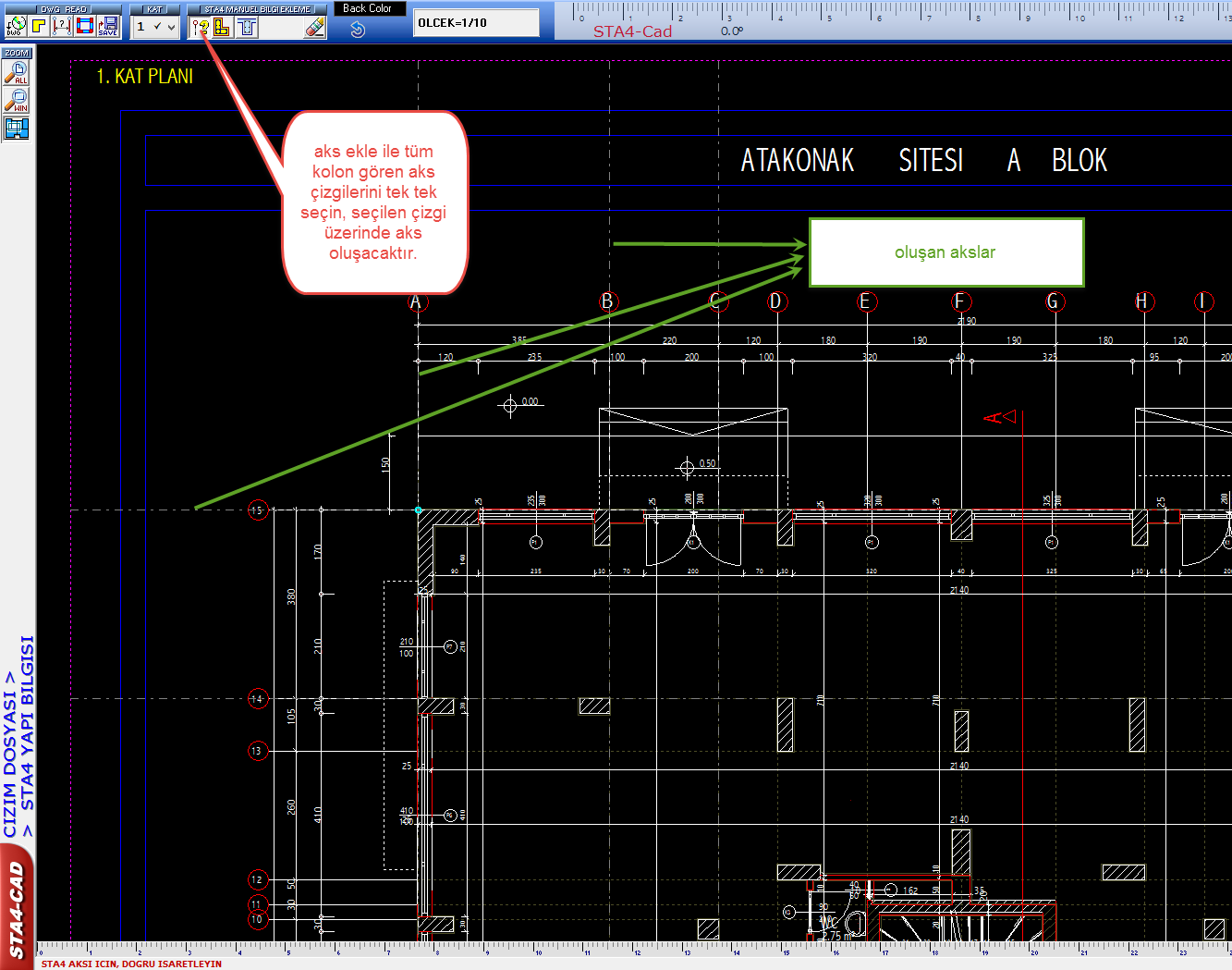This screenshot has height=970, width=1232.
Task: Save the drawing with the SAVE icon
Action: pyautogui.click(x=108, y=27)
